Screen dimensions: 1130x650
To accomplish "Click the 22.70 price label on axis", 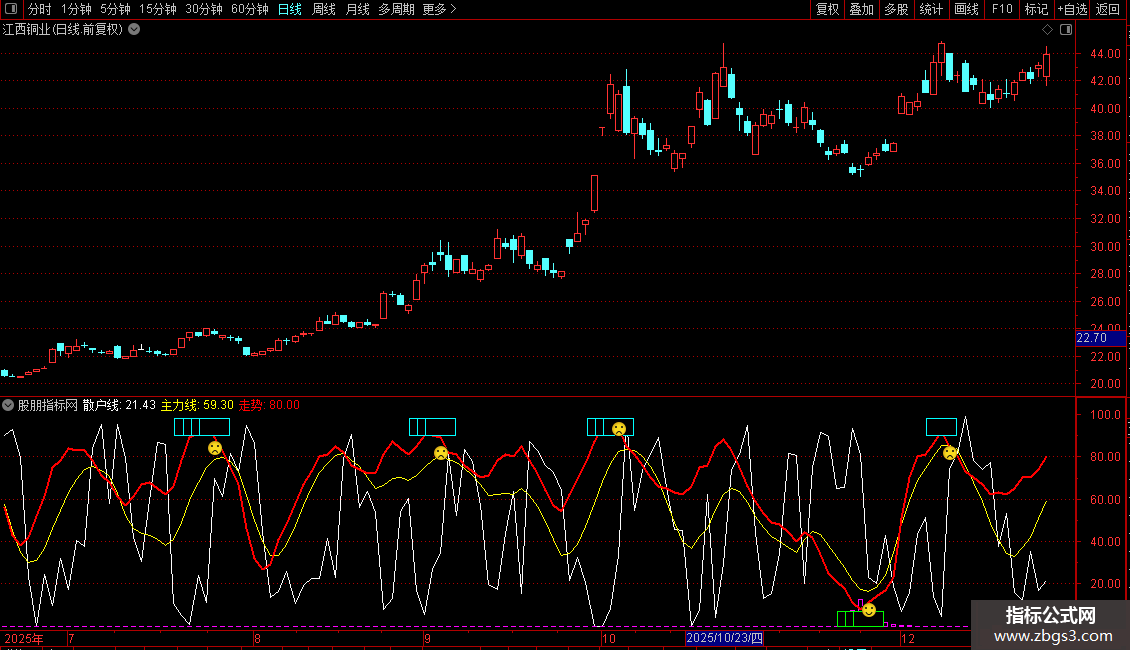I will tap(1100, 338).
